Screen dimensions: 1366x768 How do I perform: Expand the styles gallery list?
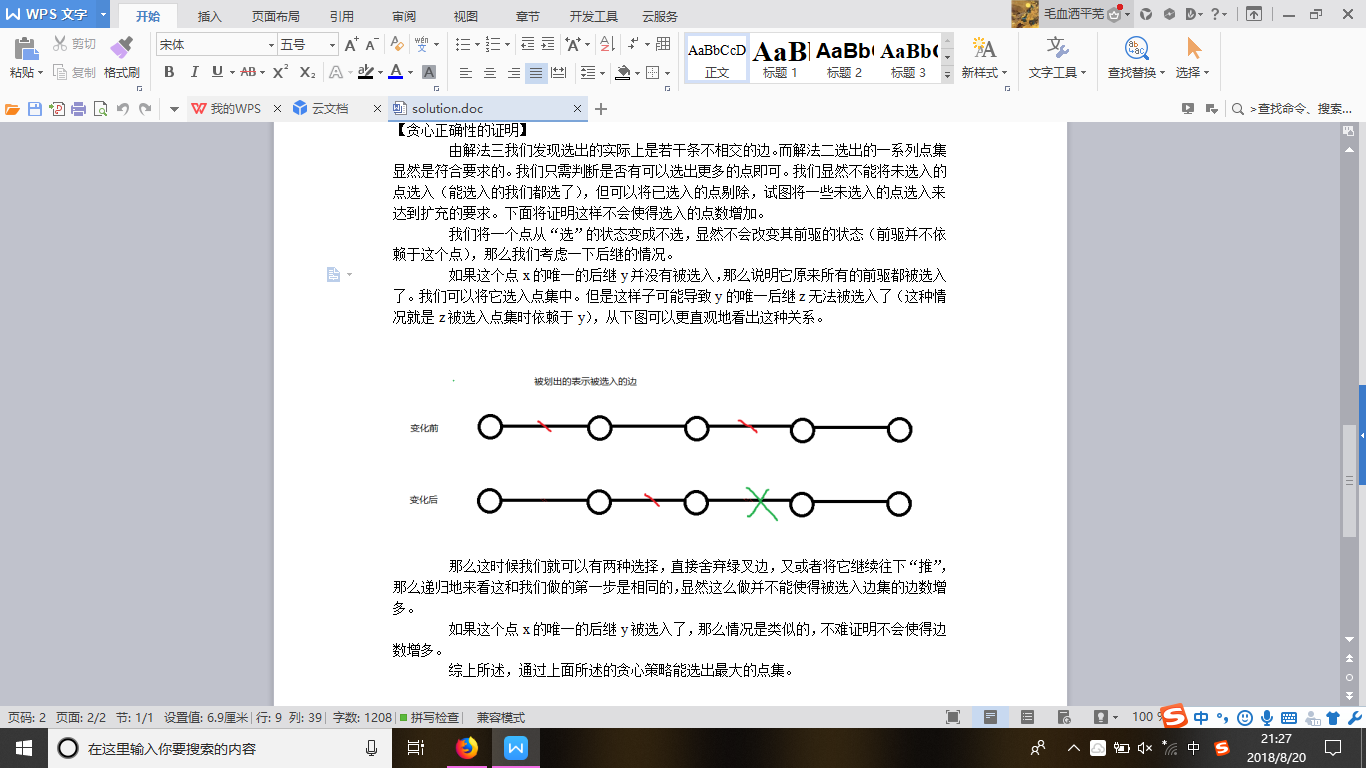(947, 75)
